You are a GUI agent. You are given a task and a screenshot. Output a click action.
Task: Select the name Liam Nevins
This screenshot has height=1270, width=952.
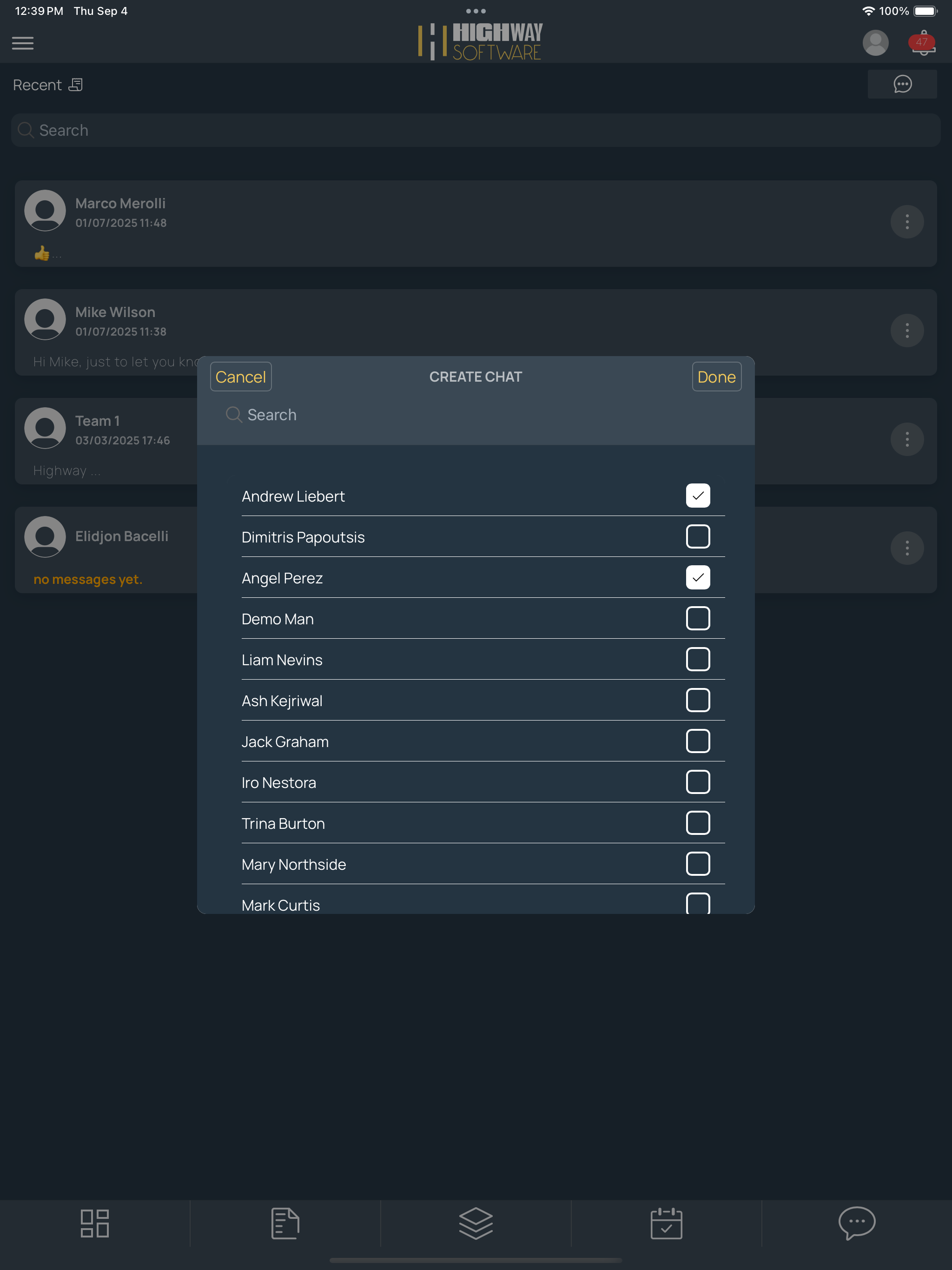(x=282, y=660)
